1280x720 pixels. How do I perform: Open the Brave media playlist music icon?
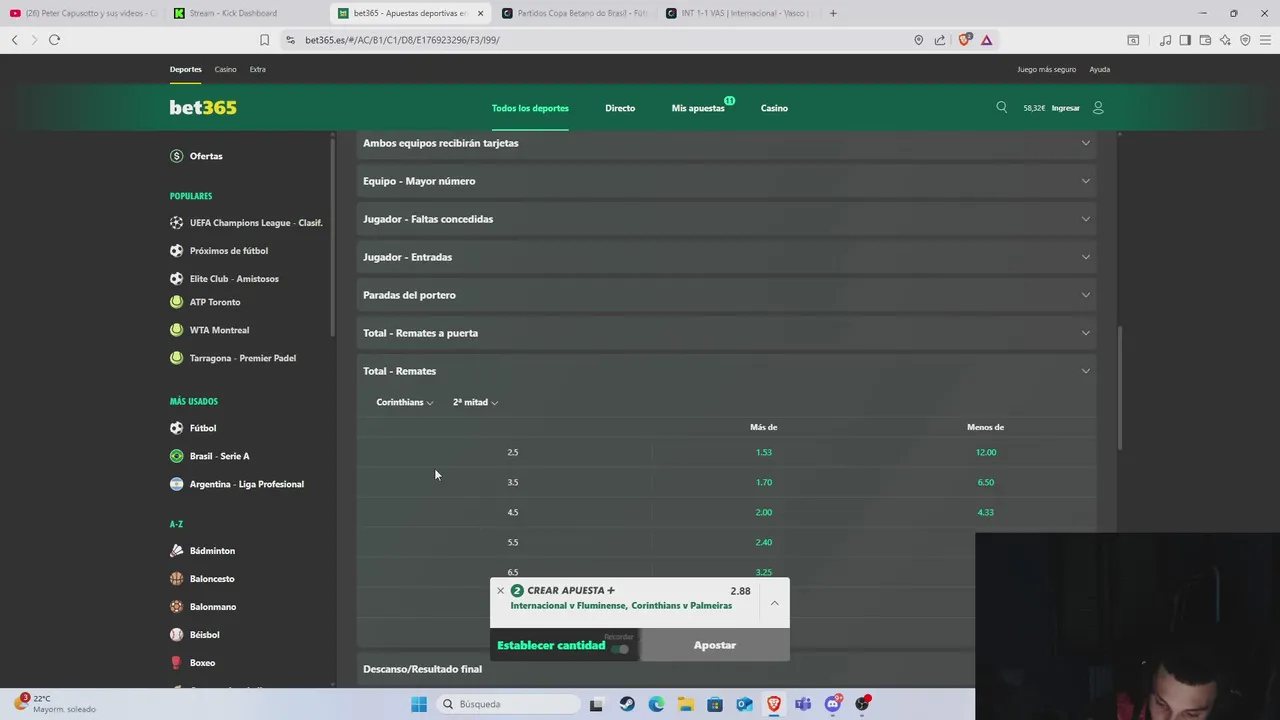click(x=1165, y=40)
